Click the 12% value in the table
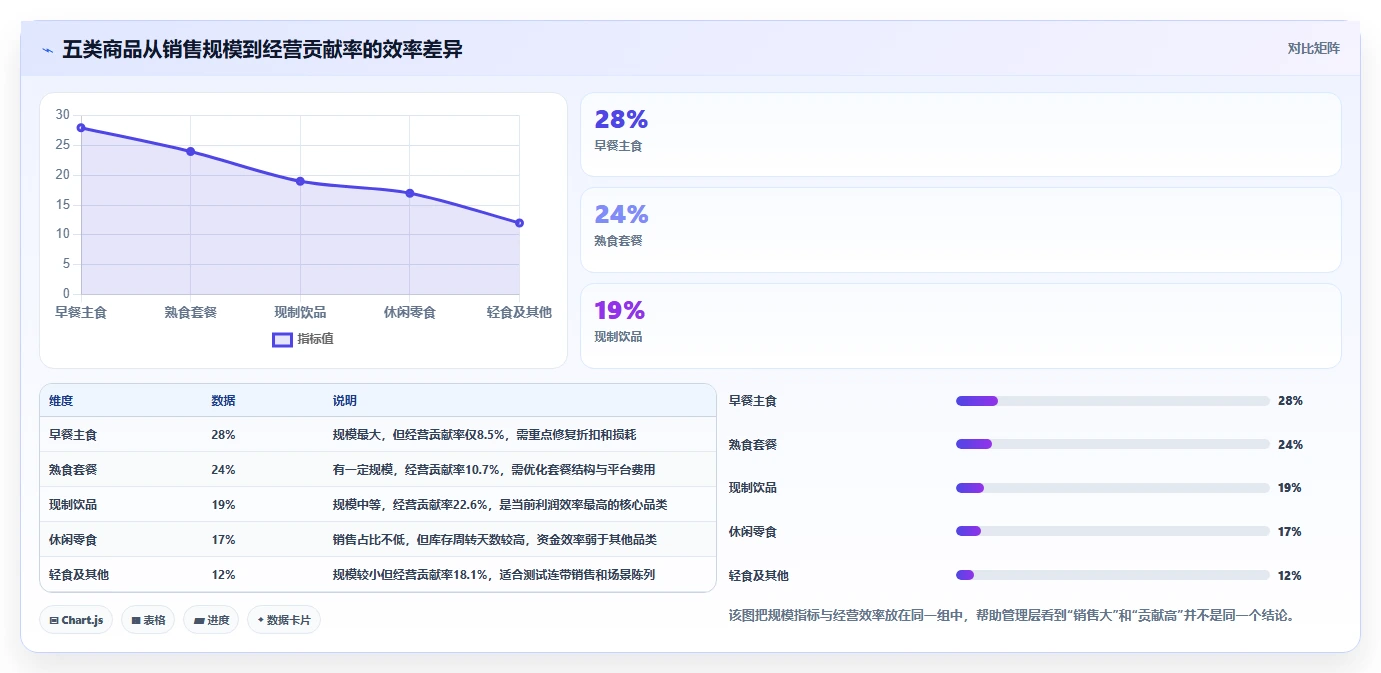 [x=223, y=575]
